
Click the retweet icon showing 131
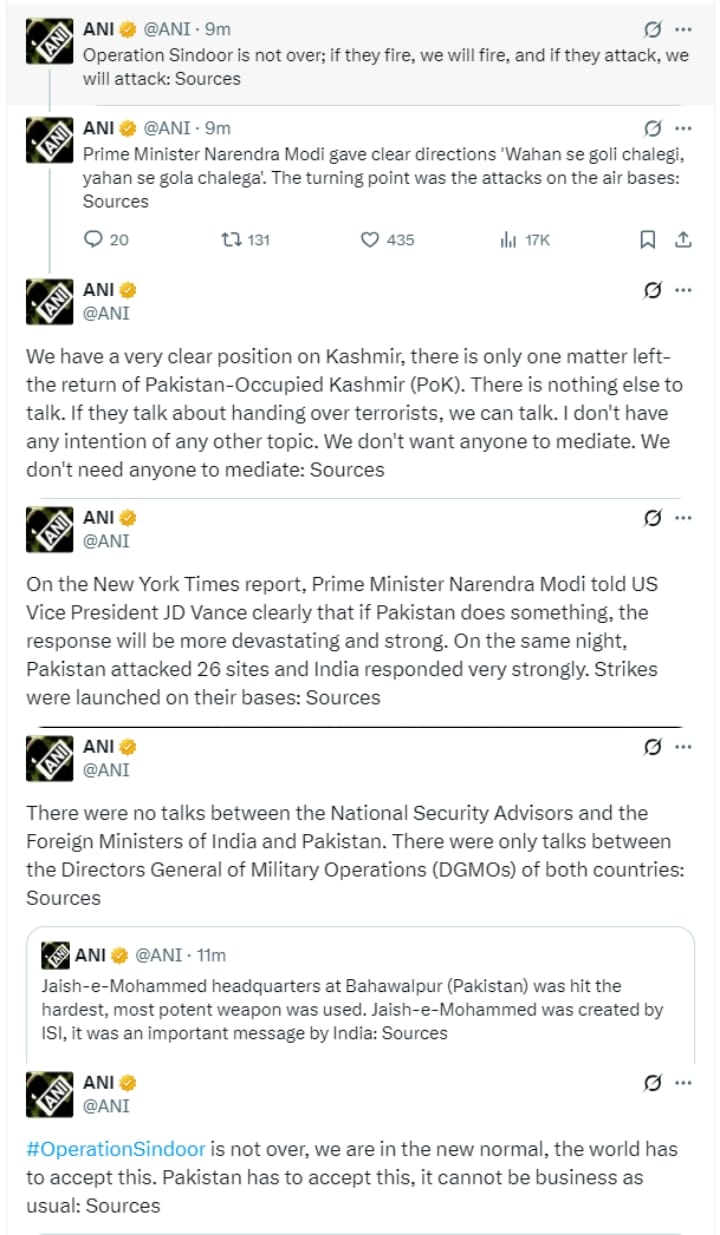click(230, 239)
